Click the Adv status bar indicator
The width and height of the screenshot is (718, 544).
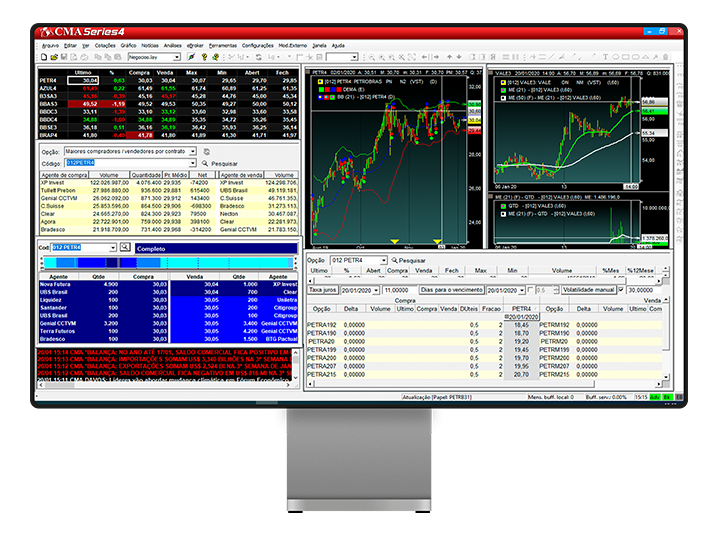pos(655,397)
